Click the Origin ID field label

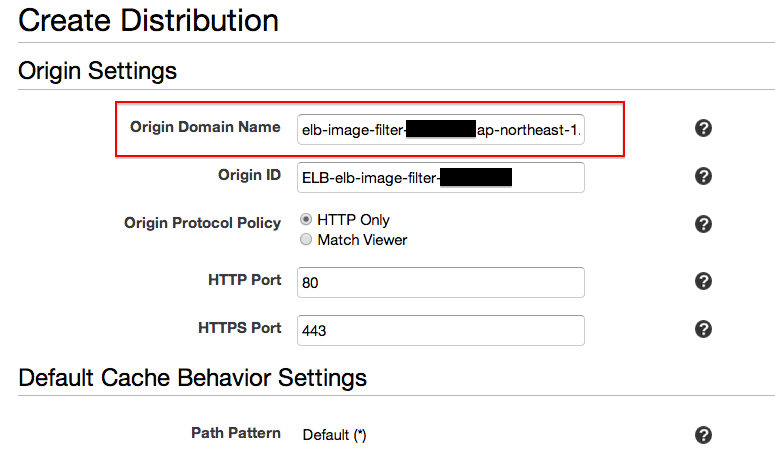(x=249, y=175)
